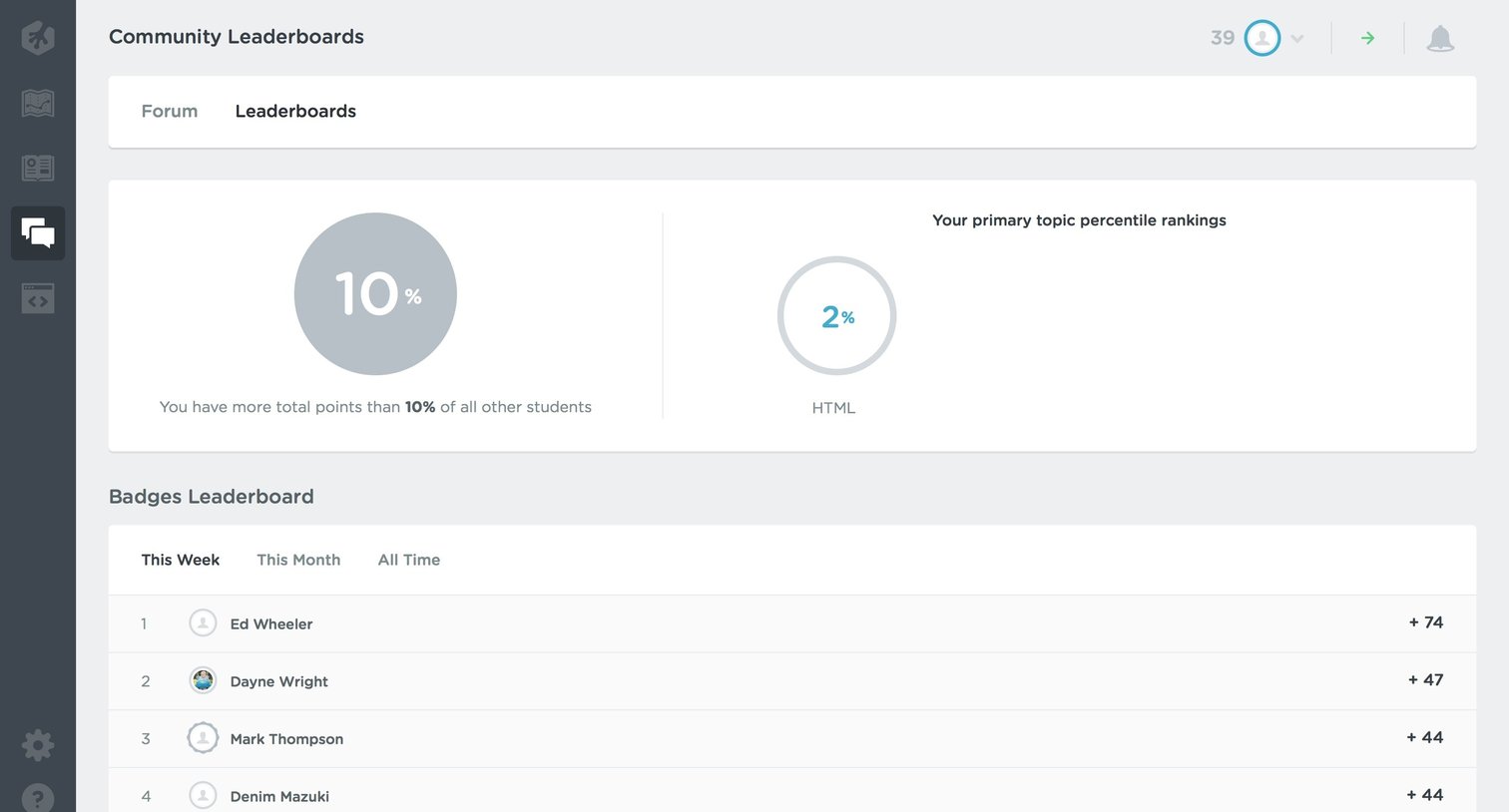Click the Community Leaderboards page title
This screenshot has height=812, width=1509.
[237, 37]
